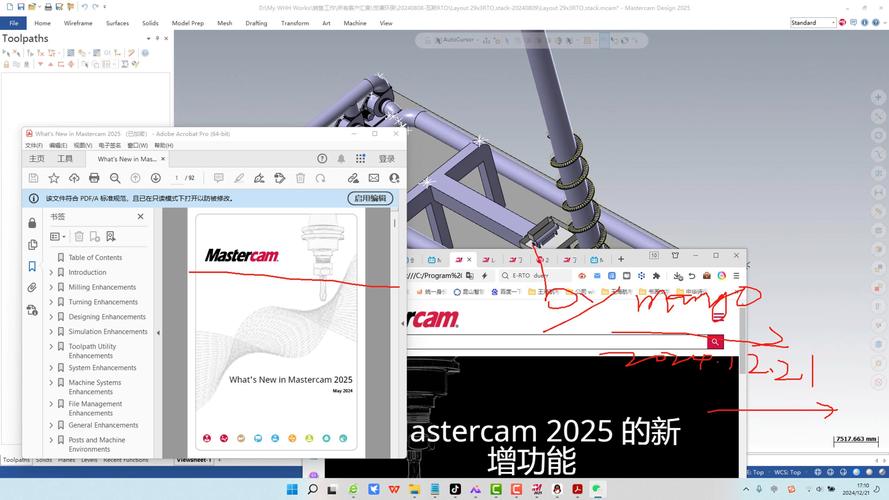Click the trash delete icon in Acrobat toolbar
Screen dimensions: 889x500
tap(300, 178)
